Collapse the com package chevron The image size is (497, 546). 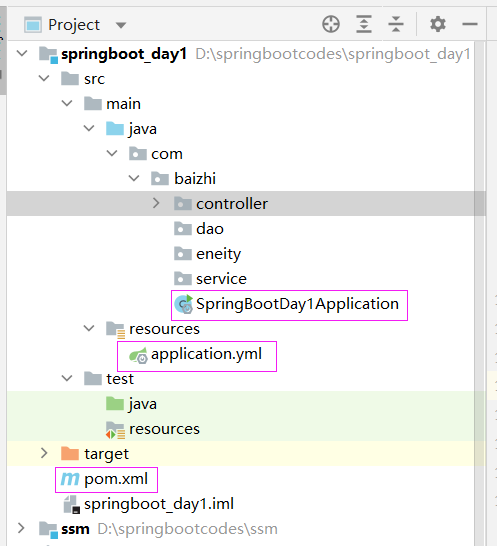pos(112,153)
